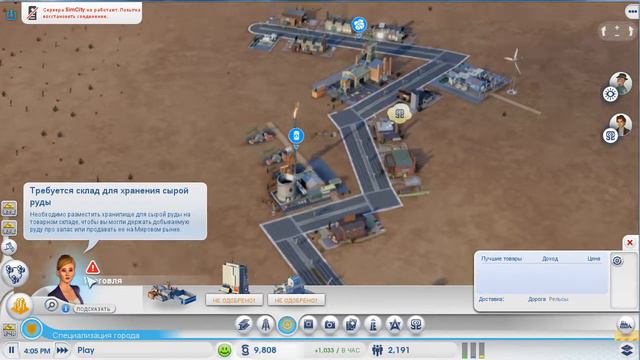Click the 2,191 population count

[399, 350]
